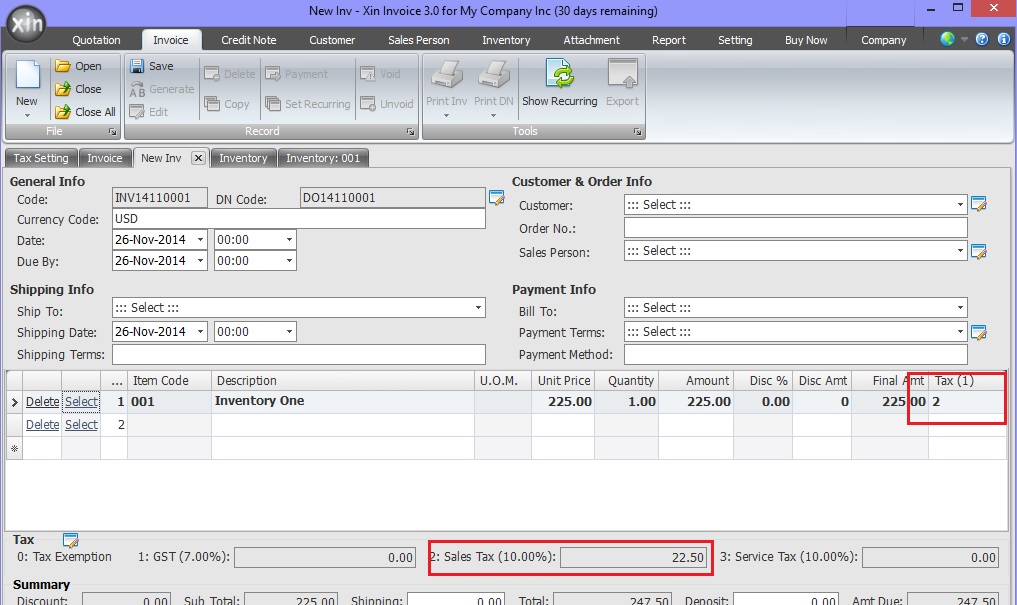
Task: Click the Payment Method input field
Action: tap(796, 354)
